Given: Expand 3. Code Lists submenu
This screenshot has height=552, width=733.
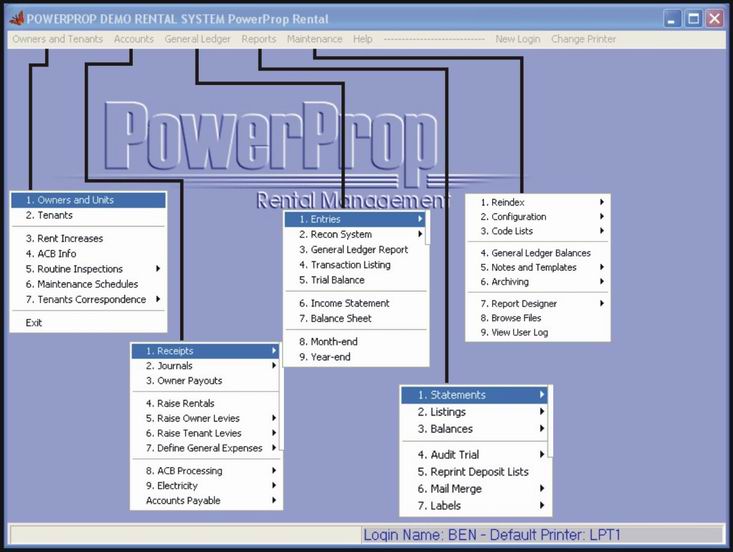Looking at the screenshot, I should 538,231.
